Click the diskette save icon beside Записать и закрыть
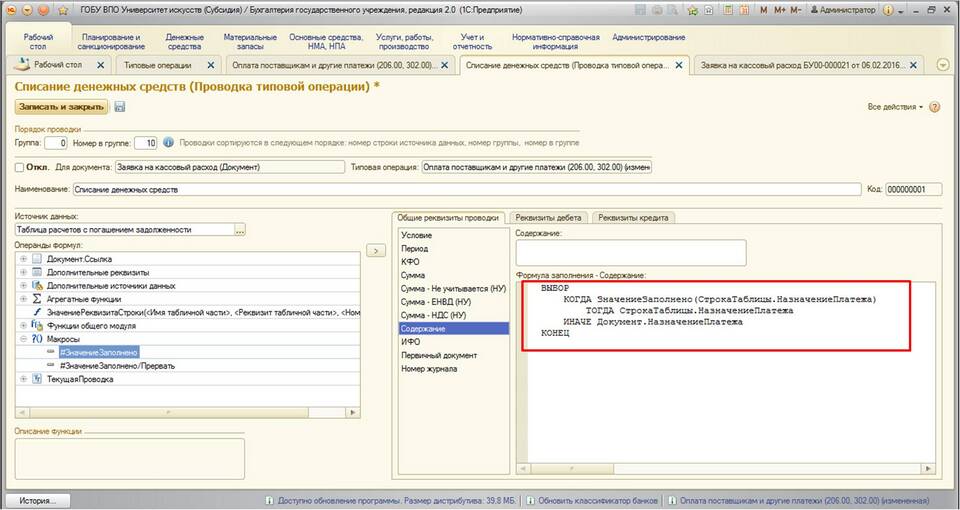 [x=120, y=107]
